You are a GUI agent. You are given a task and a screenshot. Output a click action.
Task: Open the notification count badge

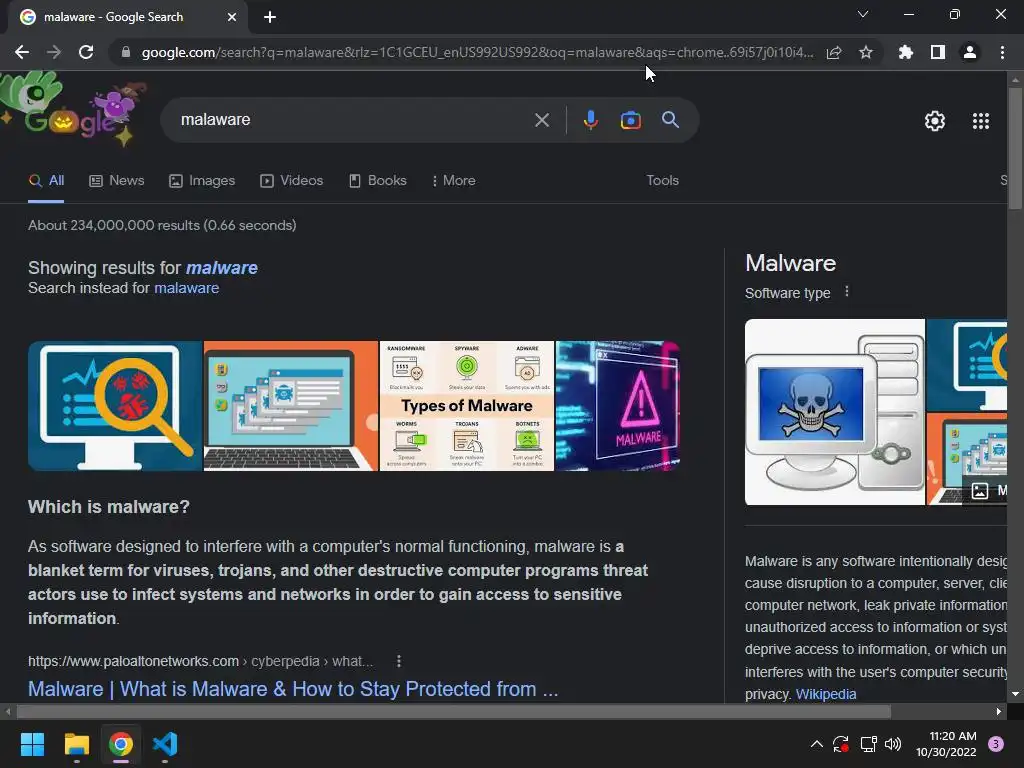click(x=996, y=744)
